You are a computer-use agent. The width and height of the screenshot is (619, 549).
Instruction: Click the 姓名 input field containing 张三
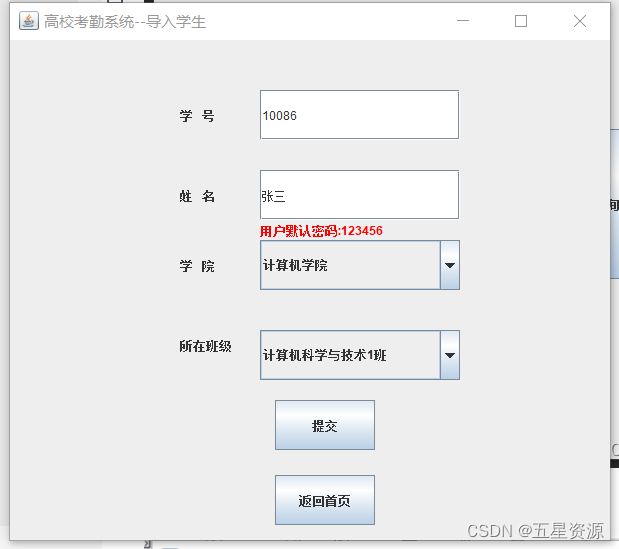coord(359,195)
